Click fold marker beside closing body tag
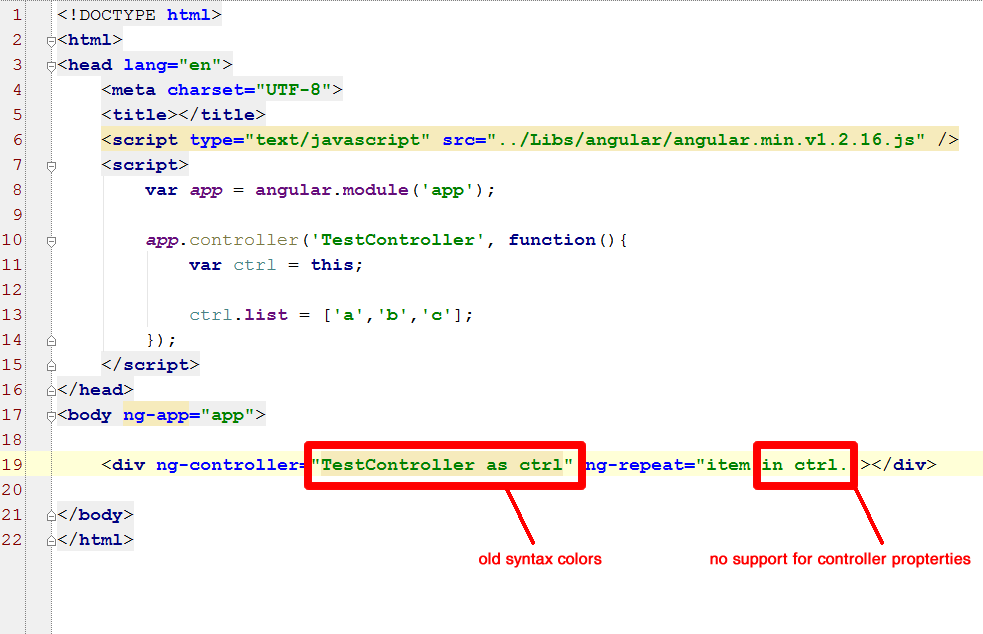 [x=51, y=516]
